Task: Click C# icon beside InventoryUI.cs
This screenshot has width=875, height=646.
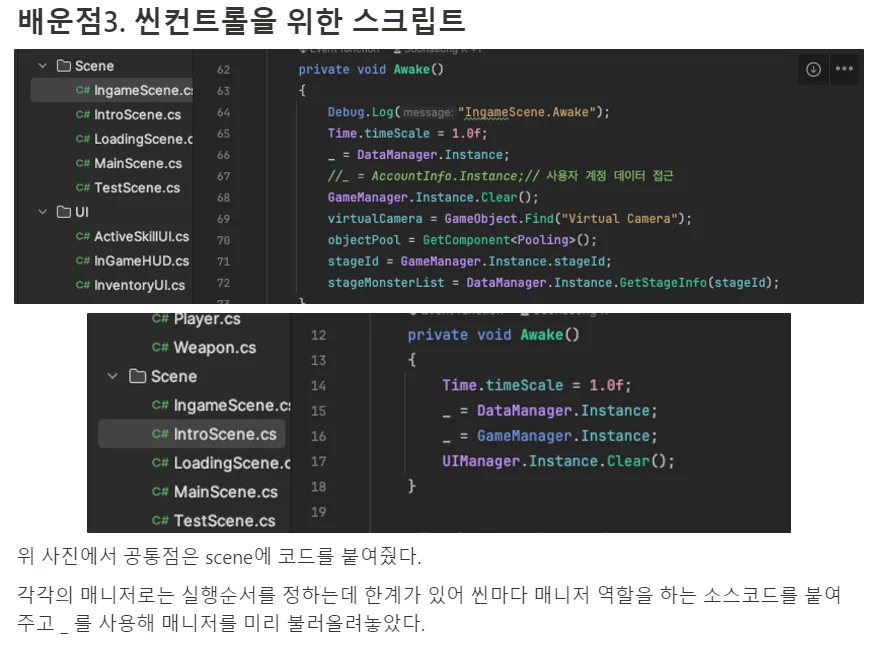Action: [x=83, y=286]
